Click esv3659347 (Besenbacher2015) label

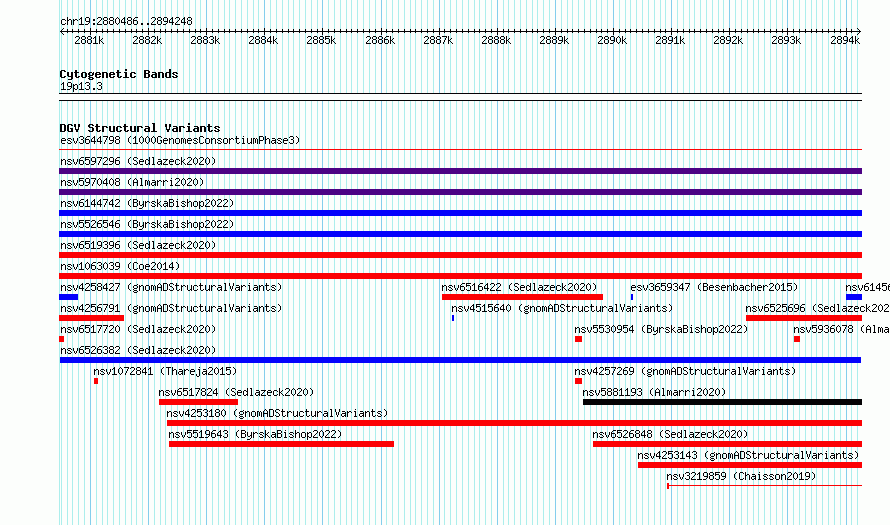tap(714, 287)
